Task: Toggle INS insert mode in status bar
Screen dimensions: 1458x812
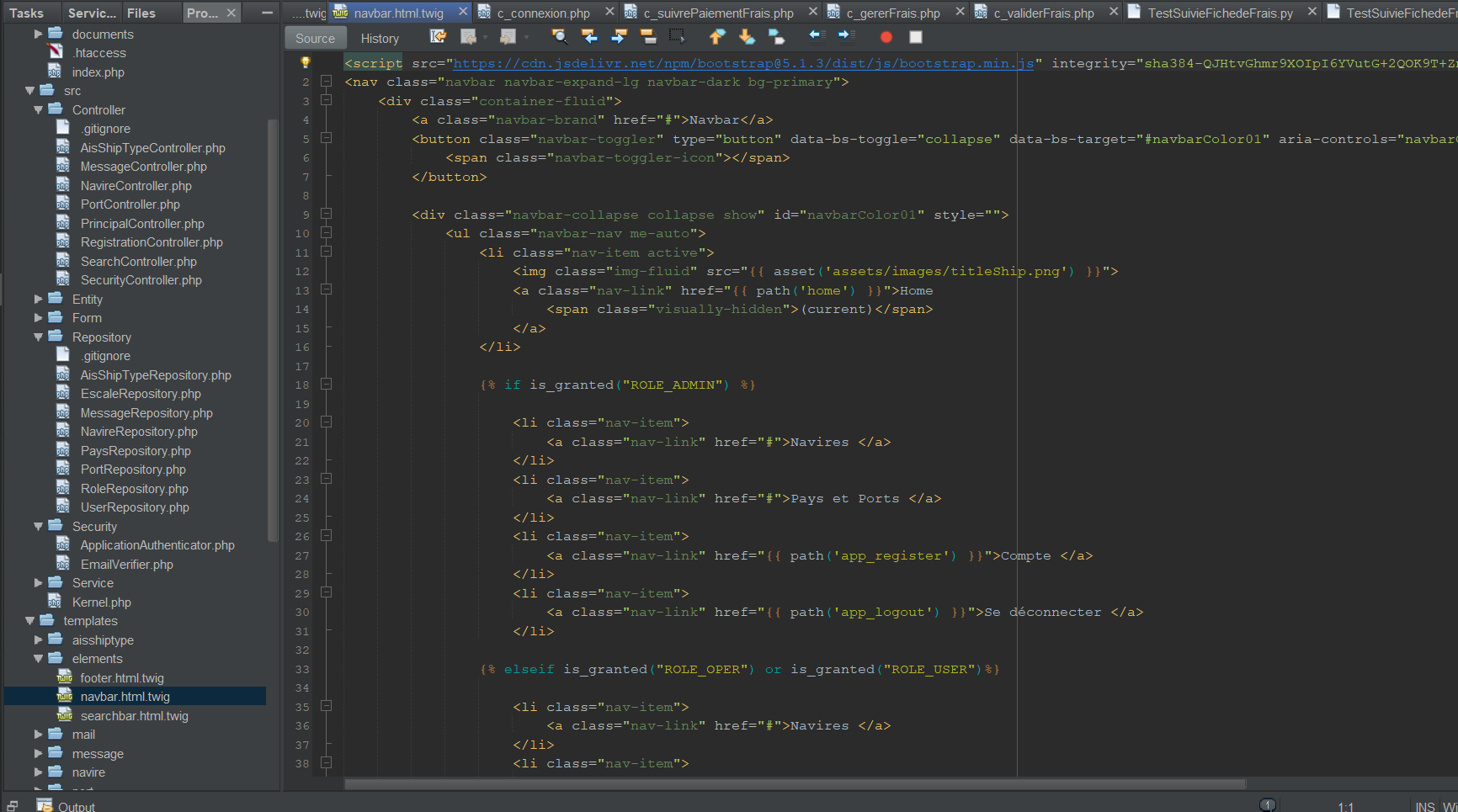Action: pos(1425,806)
